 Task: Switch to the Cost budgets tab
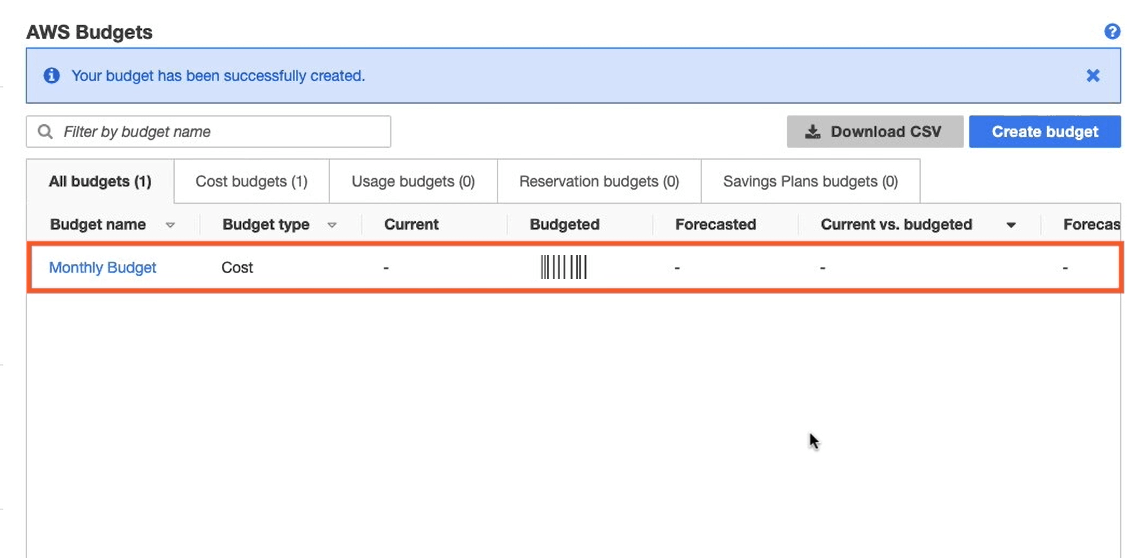(x=252, y=181)
